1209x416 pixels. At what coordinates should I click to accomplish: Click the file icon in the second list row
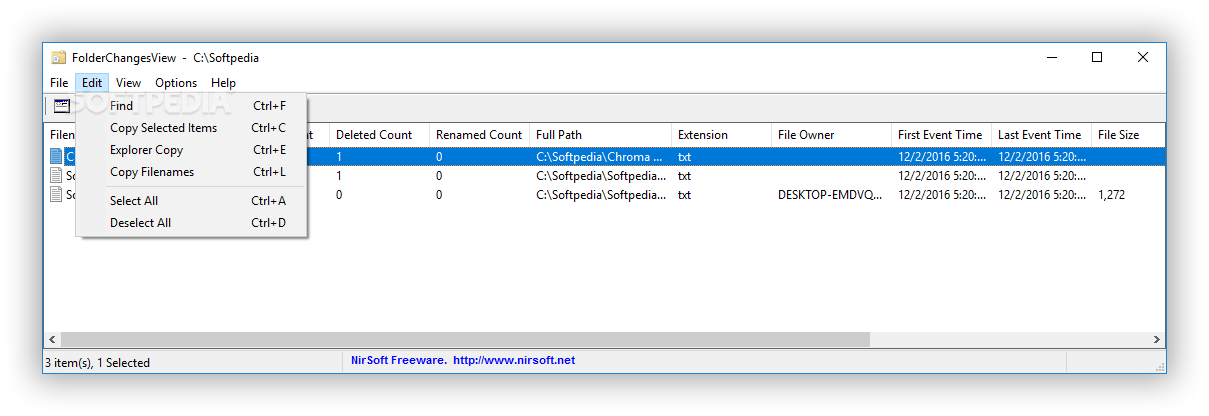tap(56, 176)
